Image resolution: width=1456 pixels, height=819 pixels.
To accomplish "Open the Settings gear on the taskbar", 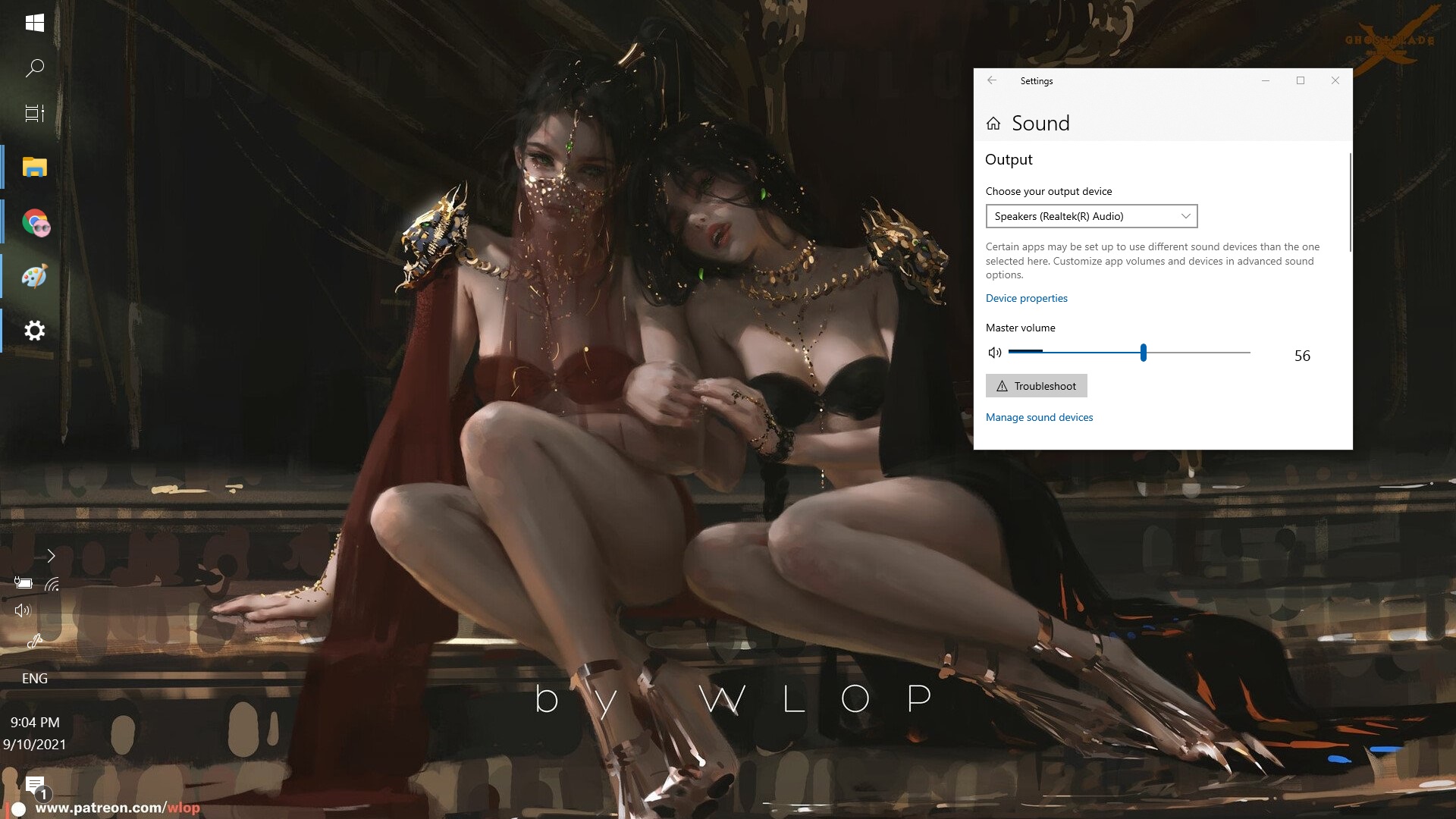I will pyautogui.click(x=34, y=331).
